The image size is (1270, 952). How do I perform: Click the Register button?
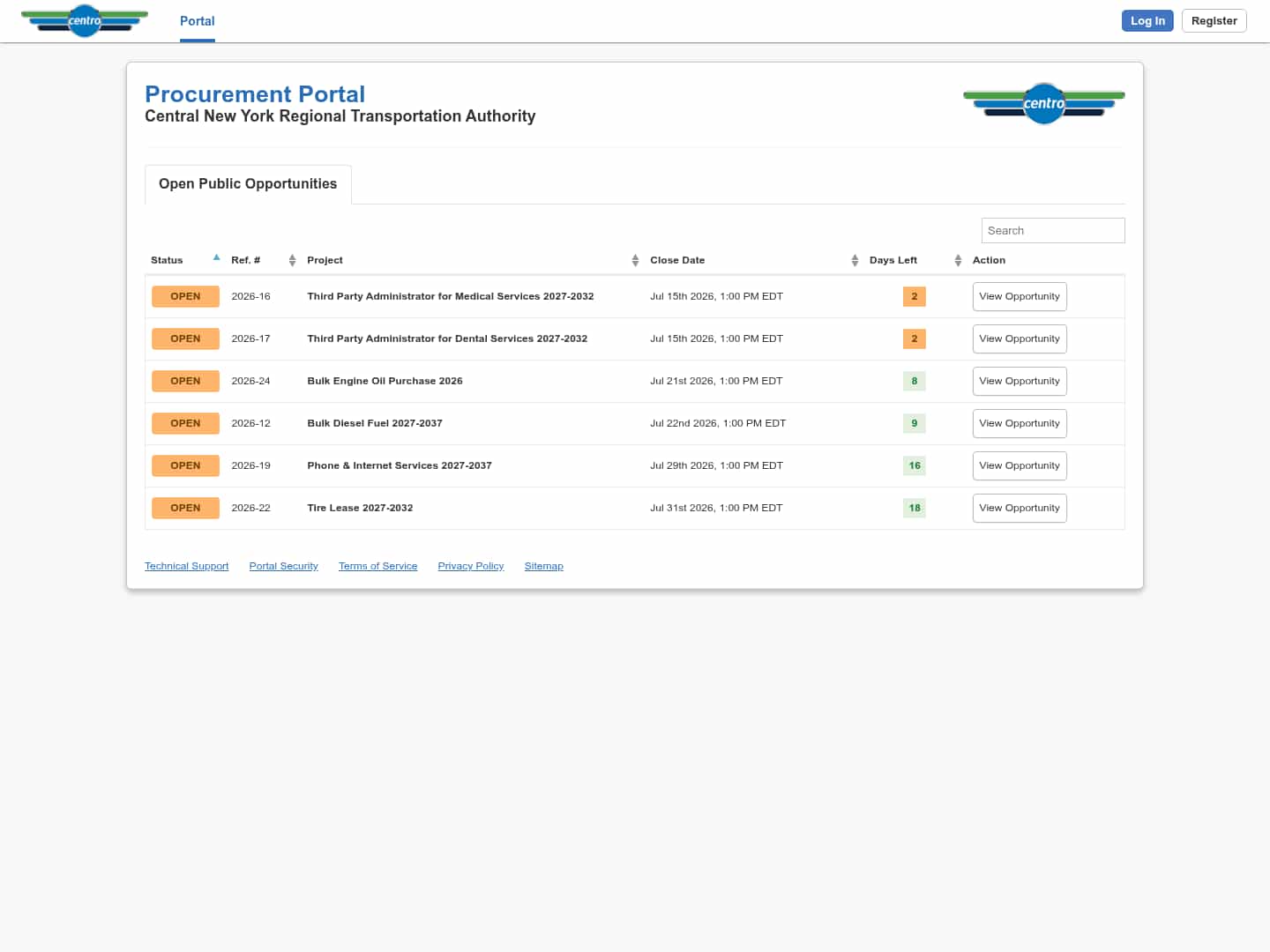[x=1214, y=21]
